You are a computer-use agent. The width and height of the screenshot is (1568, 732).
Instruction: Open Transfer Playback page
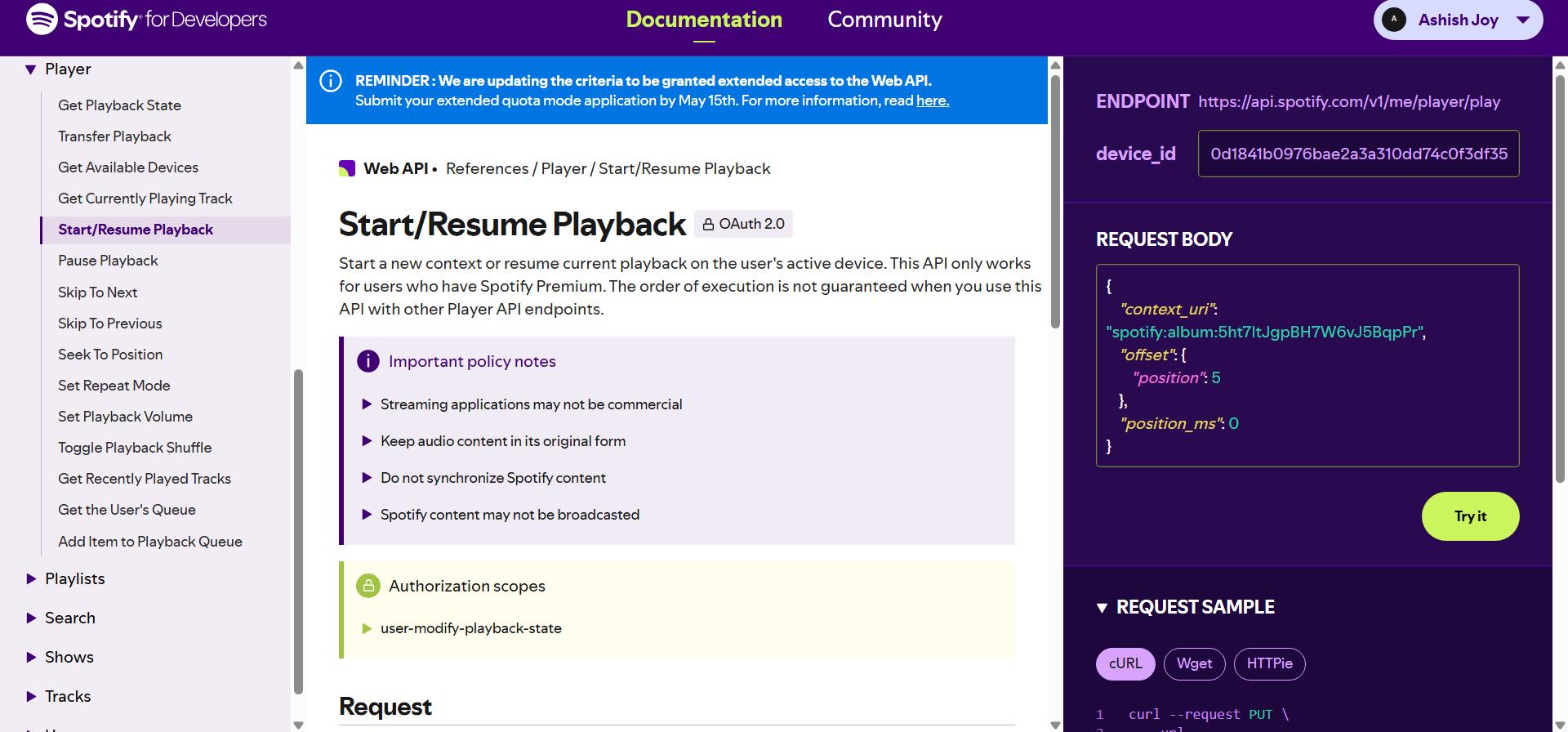[114, 136]
